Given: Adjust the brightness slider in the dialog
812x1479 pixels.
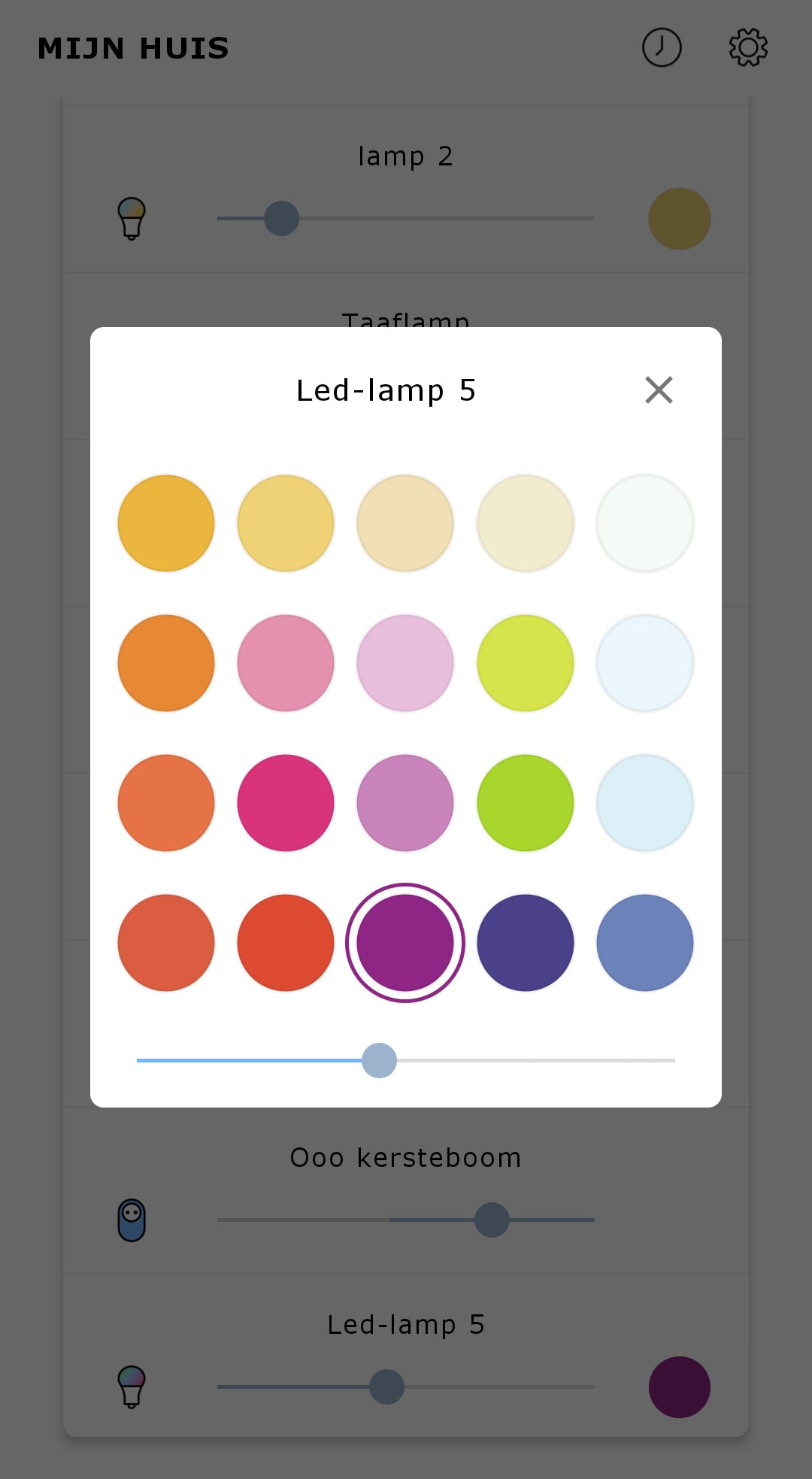Looking at the screenshot, I should (378, 1061).
